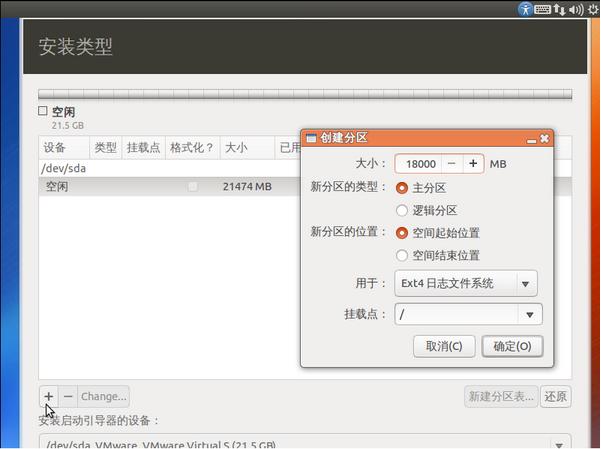Click the keyboard layout indicator icon
Image resolution: width=601 pixels, height=449 pixels.
[x=542, y=9]
